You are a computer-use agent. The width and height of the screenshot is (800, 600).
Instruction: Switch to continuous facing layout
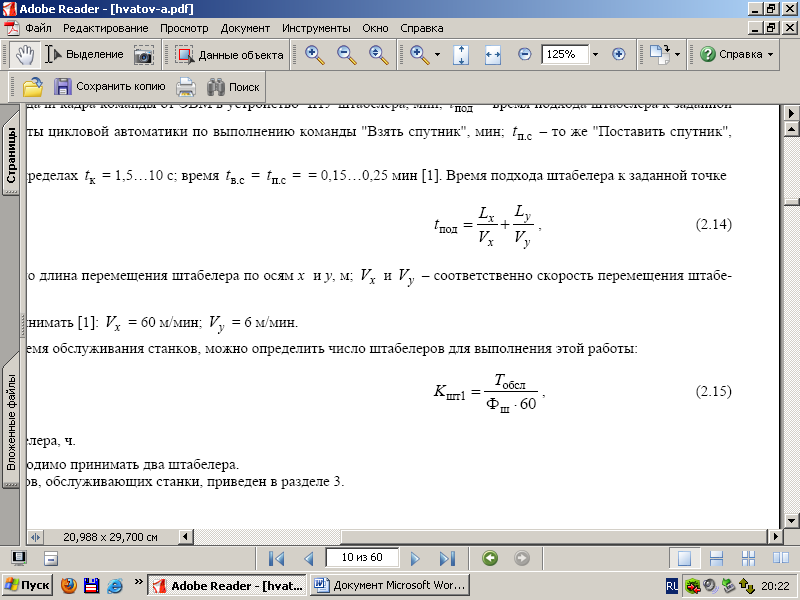748,559
